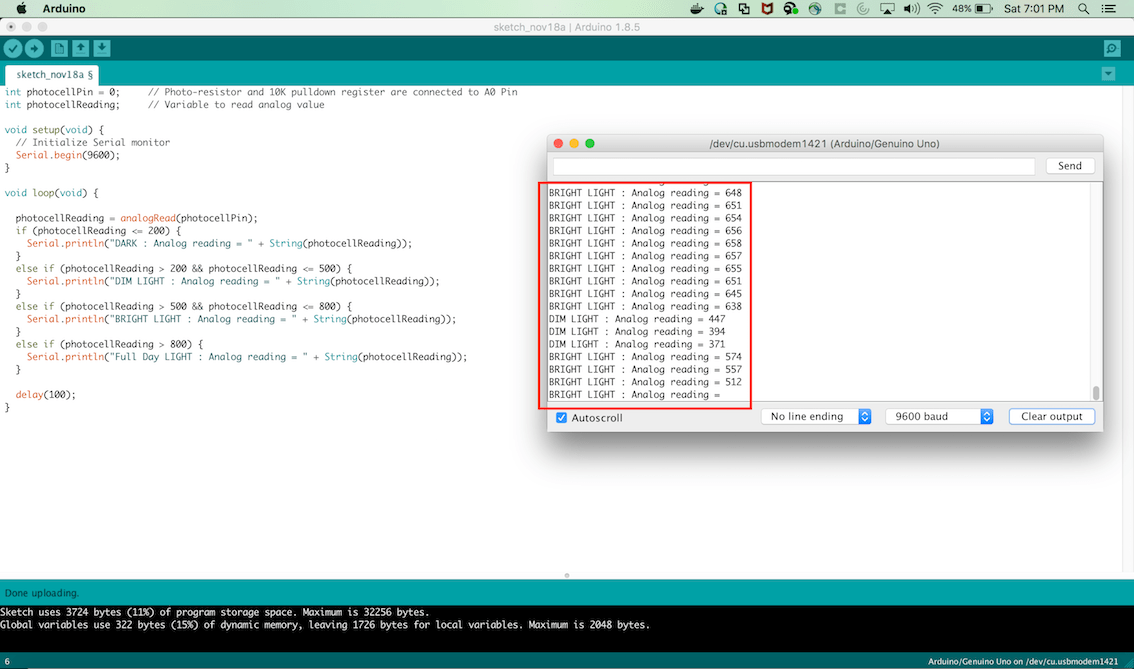Open the Wi-Fi status icon
The width and height of the screenshot is (1134, 669).
(x=935, y=9)
